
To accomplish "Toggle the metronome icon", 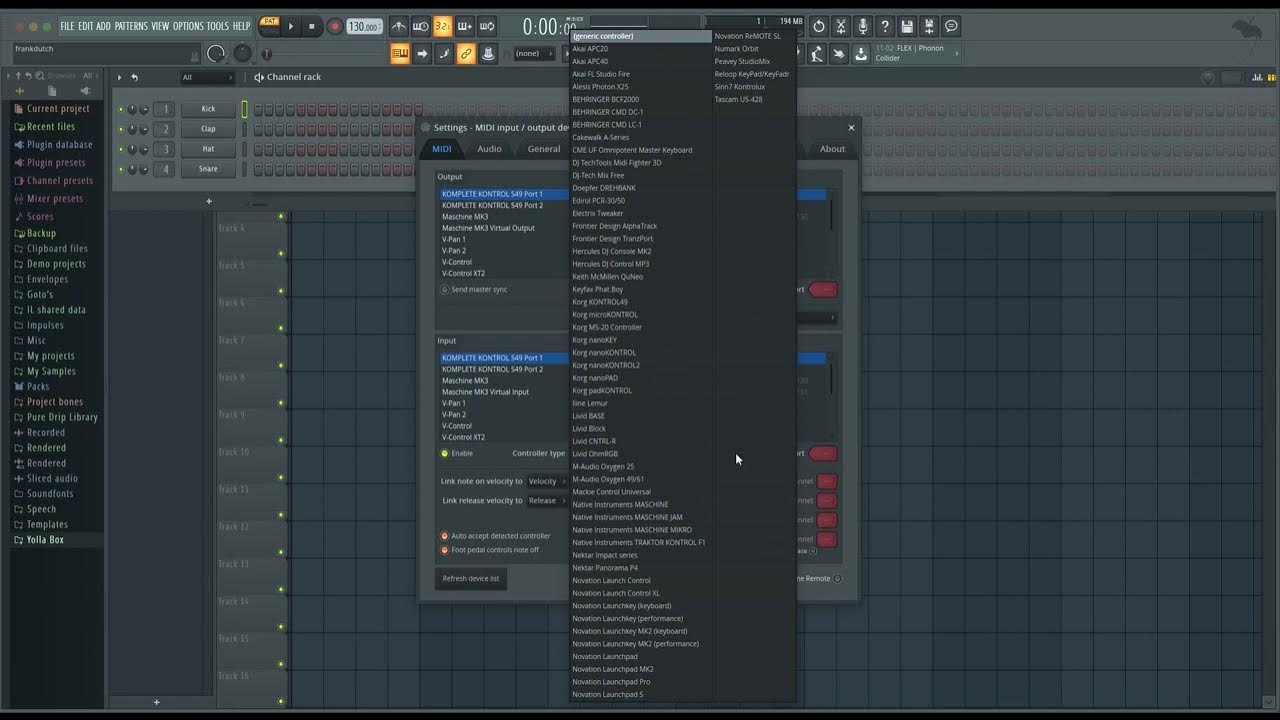I will click(x=399, y=26).
